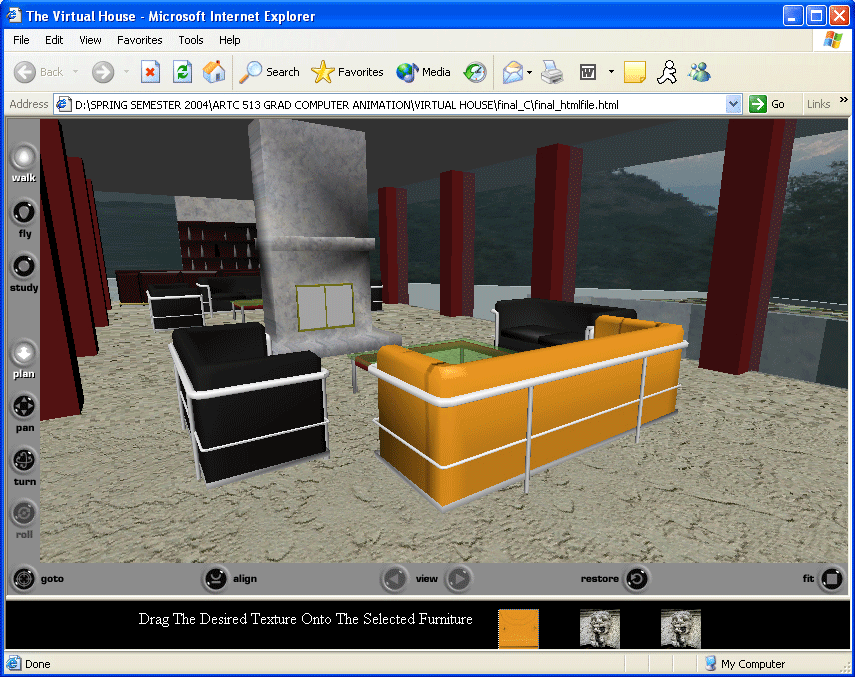Switch to fly navigation mode
Screen dimensions: 855x677
click(23, 212)
